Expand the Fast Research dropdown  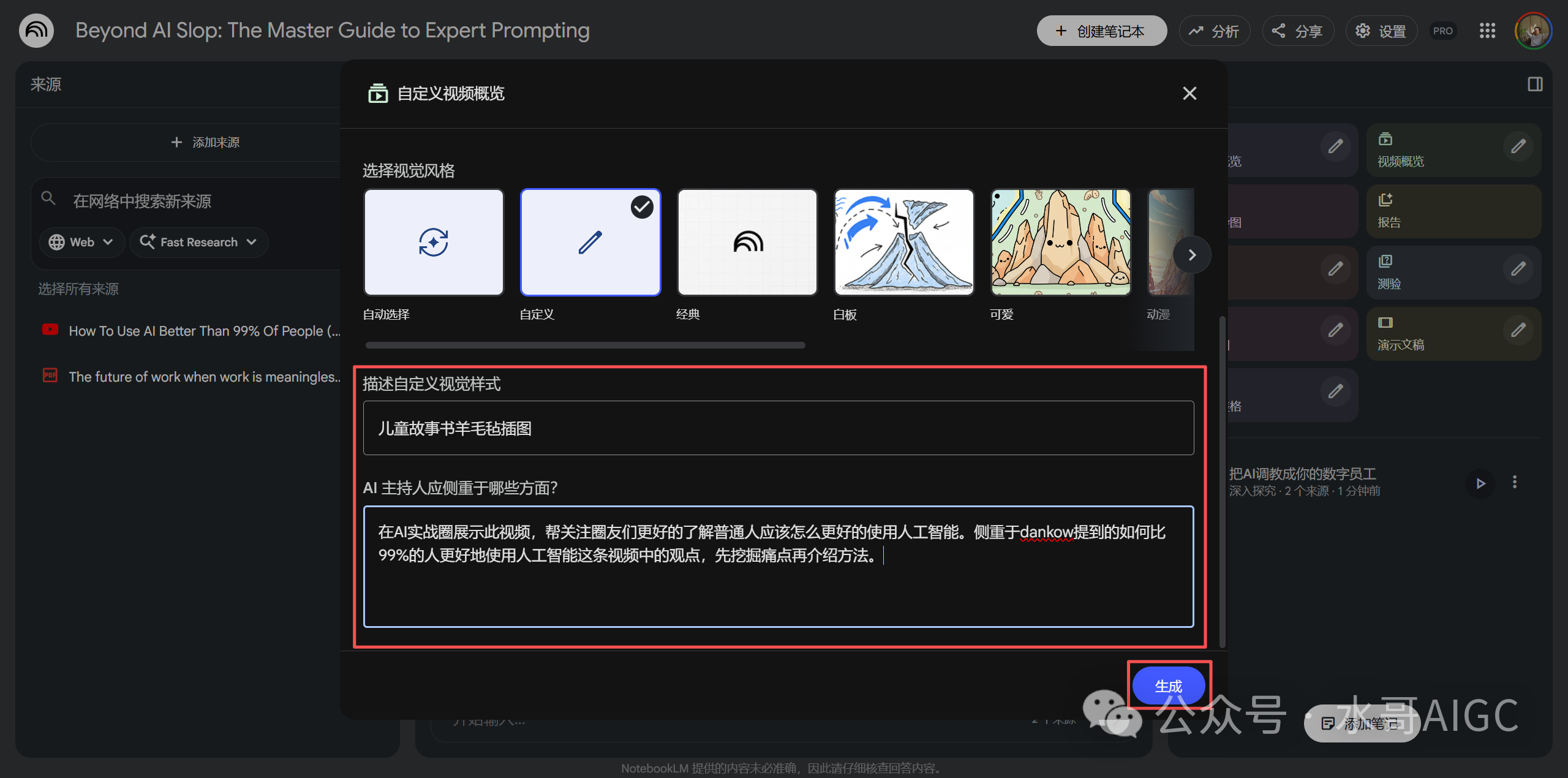[x=198, y=243]
